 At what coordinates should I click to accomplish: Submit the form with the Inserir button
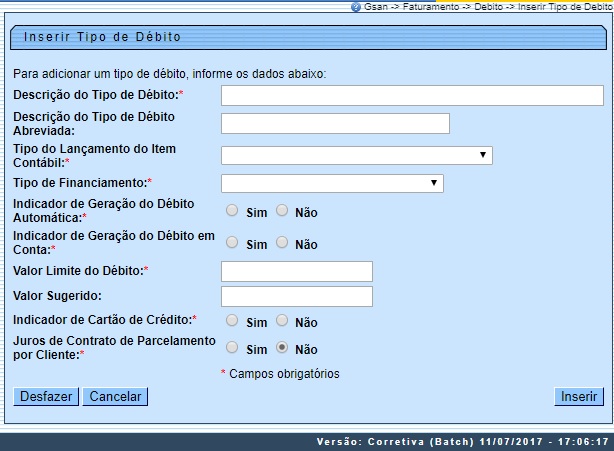tap(579, 397)
